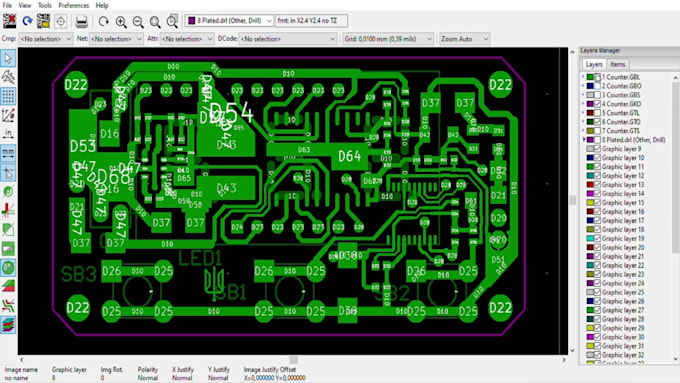680x383 pixels.
Task: Click the load drill file crosshair icon
Action: tap(60, 21)
